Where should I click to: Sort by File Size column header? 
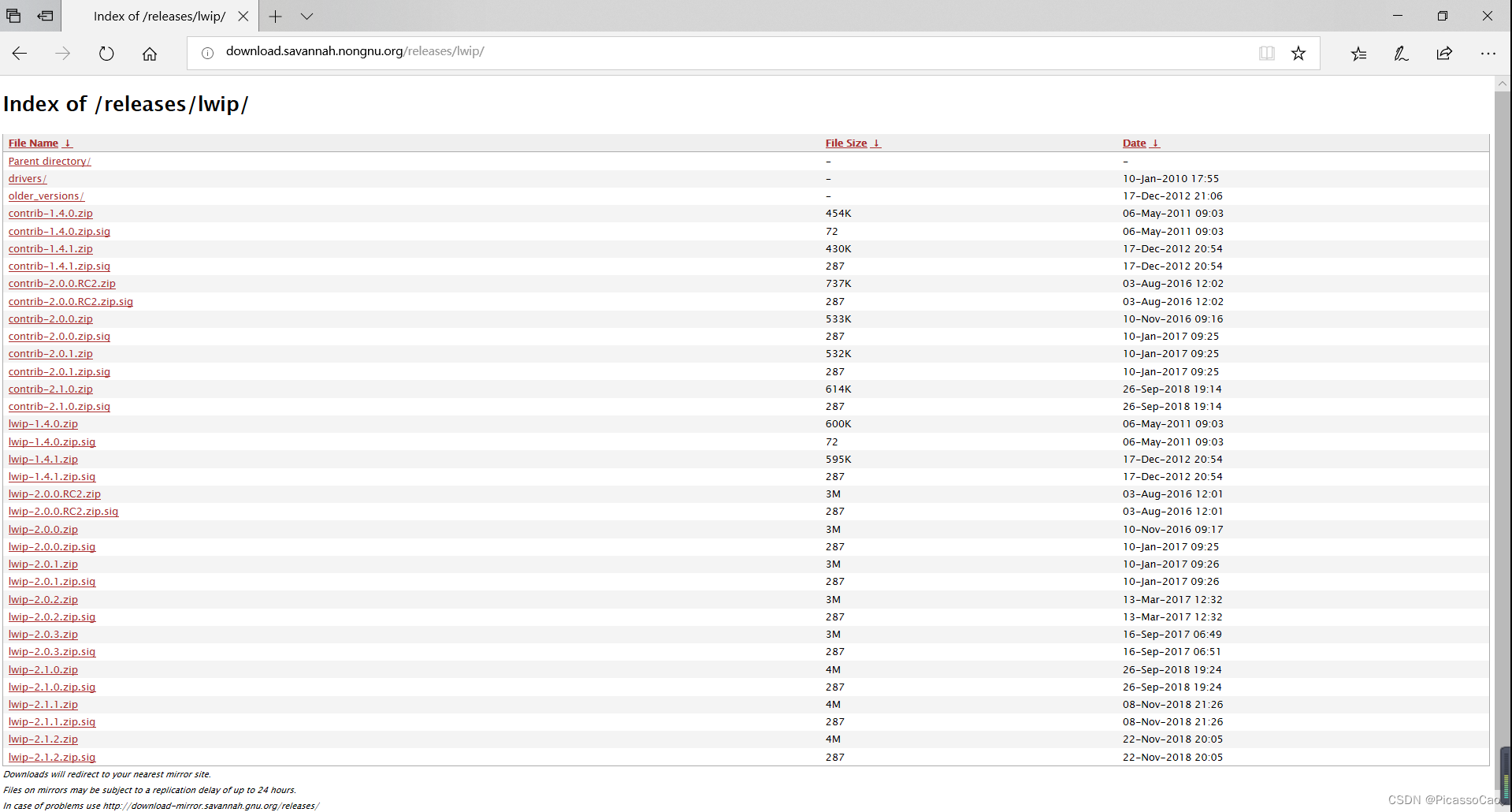tap(845, 143)
